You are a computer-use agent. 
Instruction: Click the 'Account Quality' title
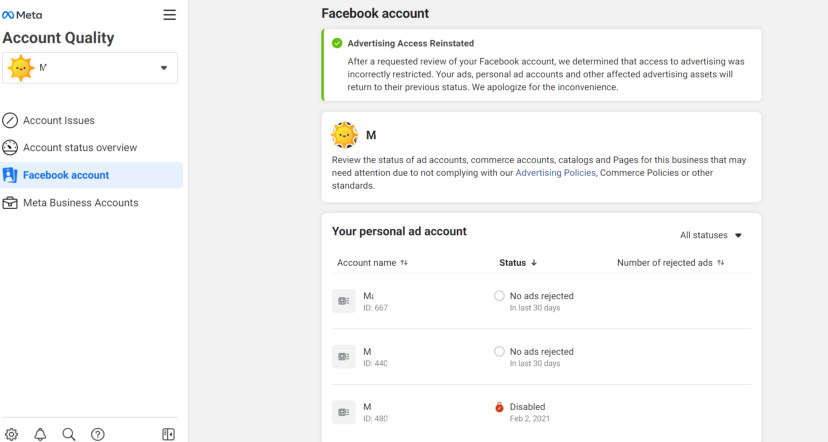click(58, 38)
